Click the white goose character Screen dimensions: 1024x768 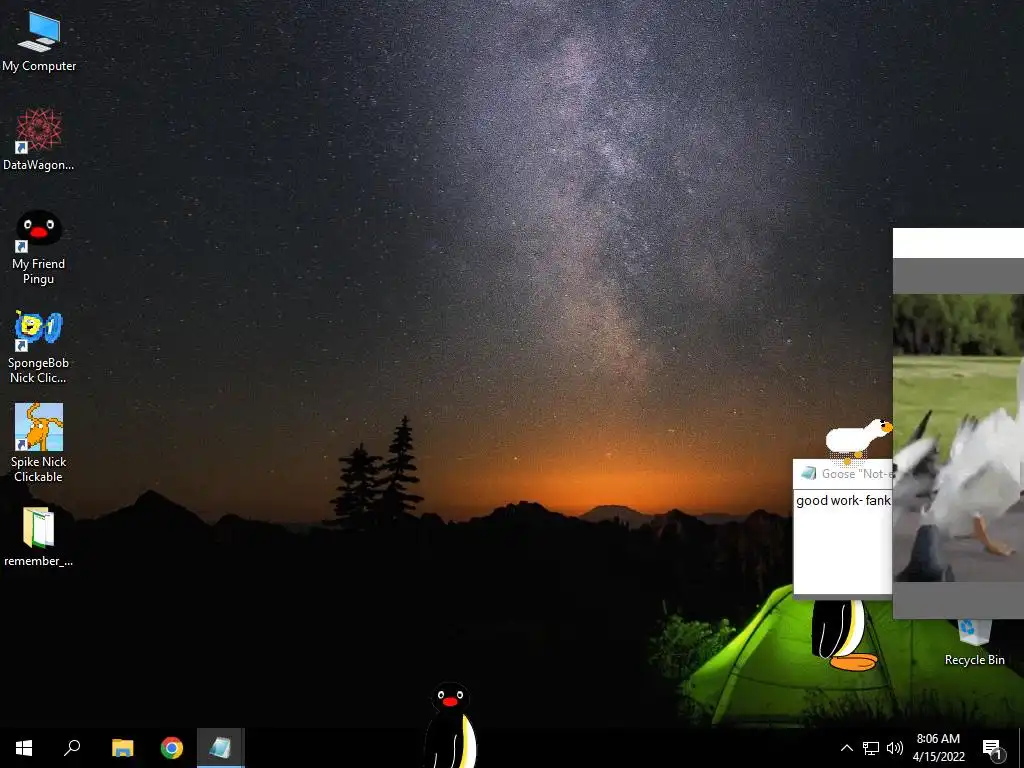[x=858, y=438]
